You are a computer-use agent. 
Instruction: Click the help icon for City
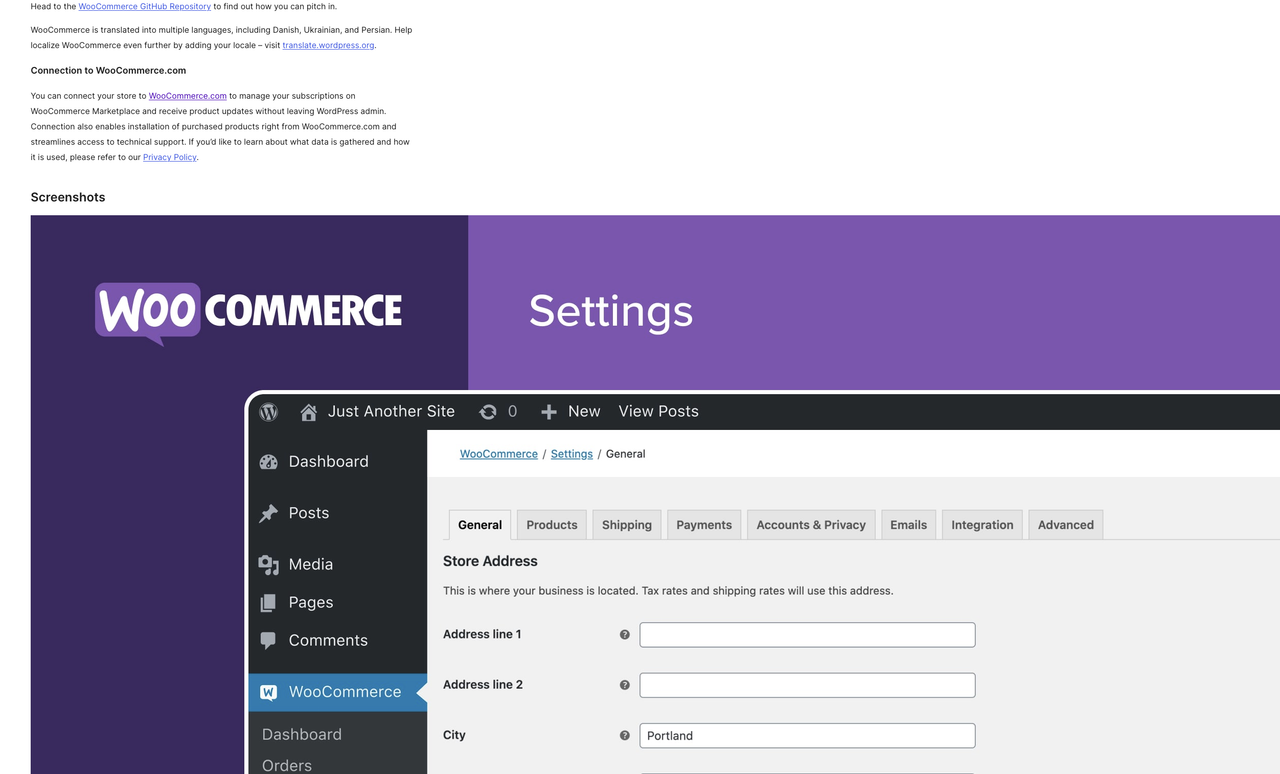[x=625, y=735]
